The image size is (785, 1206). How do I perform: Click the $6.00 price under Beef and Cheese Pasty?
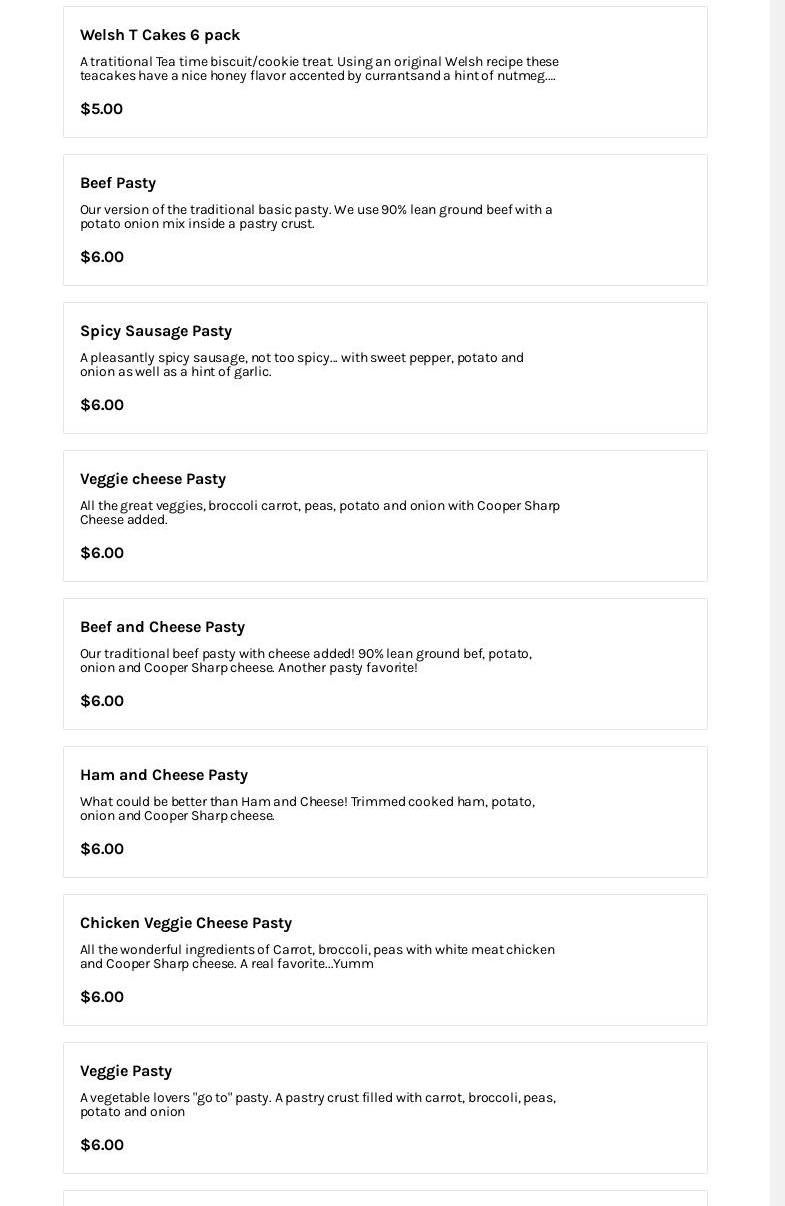click(102, 701)
